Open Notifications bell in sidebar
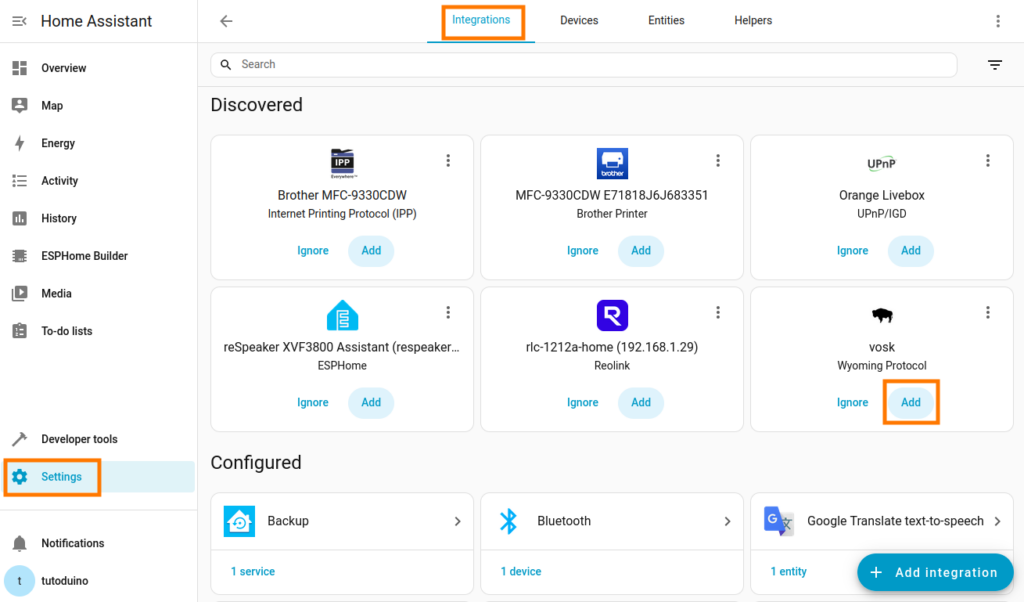This screenshot has height=602, width=1024. 19,543
